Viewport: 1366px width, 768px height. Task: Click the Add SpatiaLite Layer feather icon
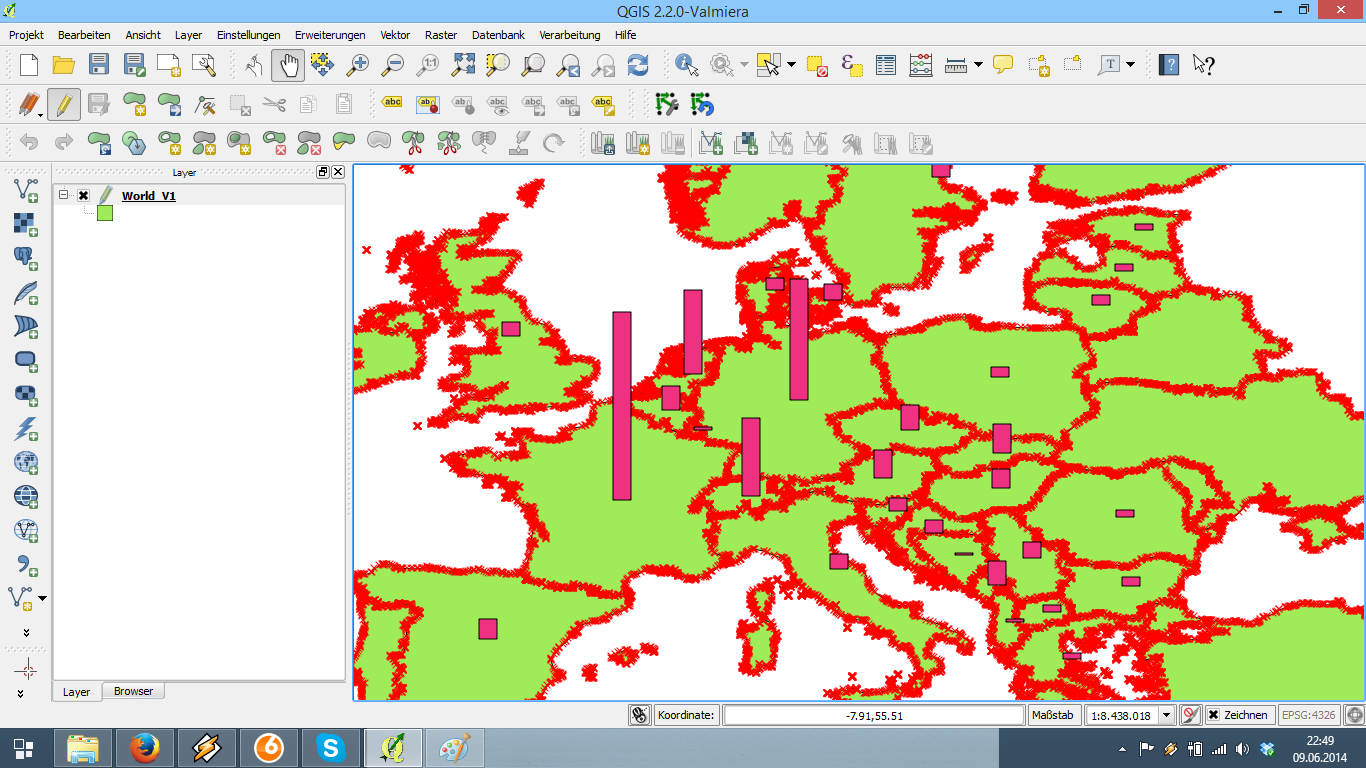point(26,292)
